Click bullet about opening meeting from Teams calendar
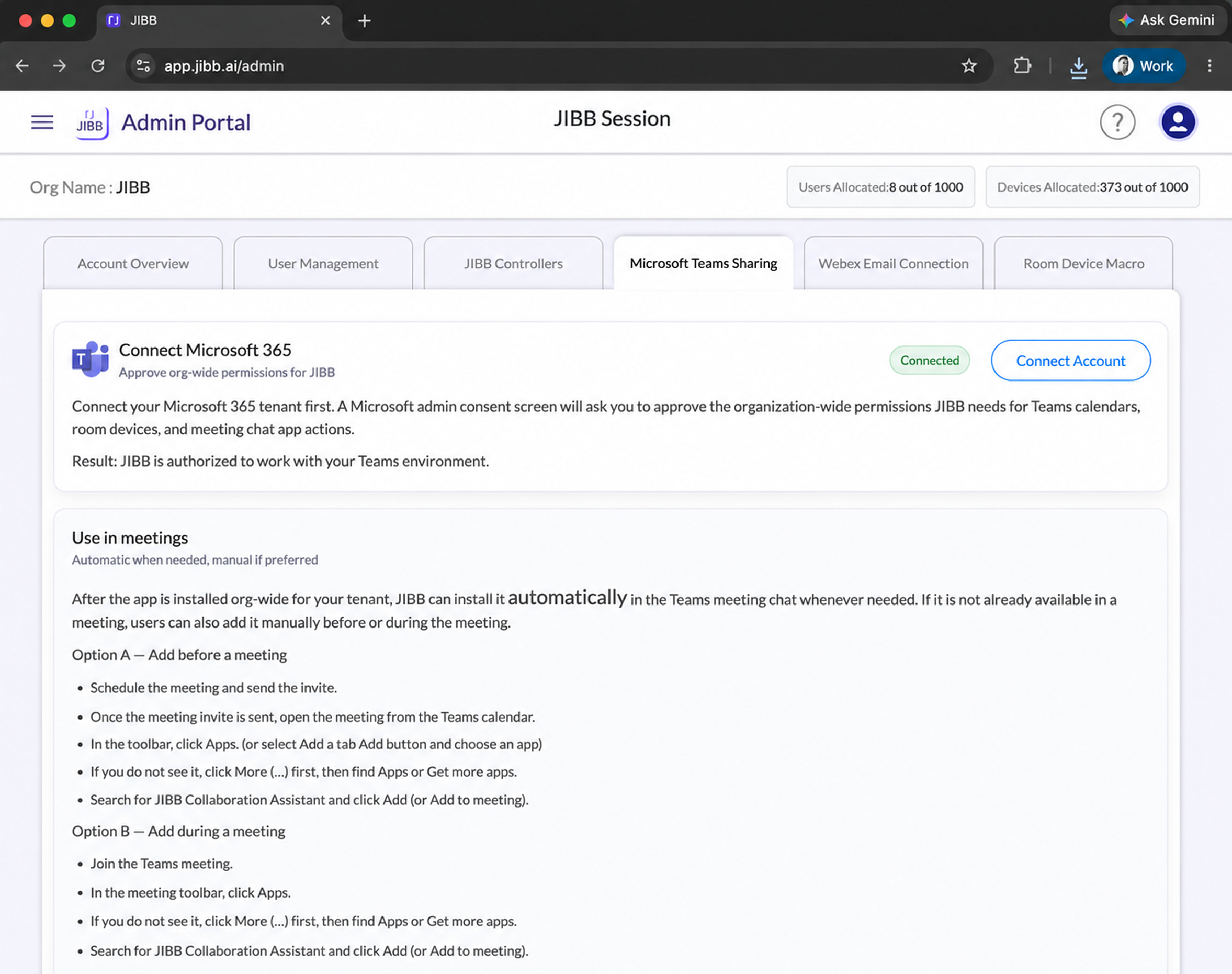This screenshot has width=1232, height=974. [x=312, y=717]
